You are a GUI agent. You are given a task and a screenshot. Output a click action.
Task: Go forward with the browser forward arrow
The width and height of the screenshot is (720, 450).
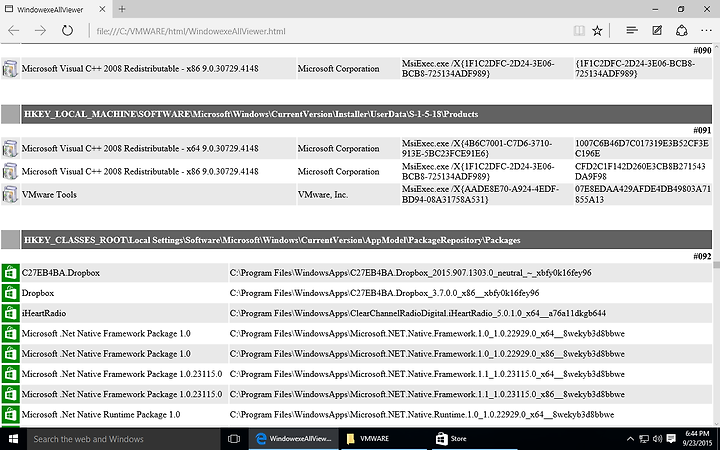coord(40,31)
